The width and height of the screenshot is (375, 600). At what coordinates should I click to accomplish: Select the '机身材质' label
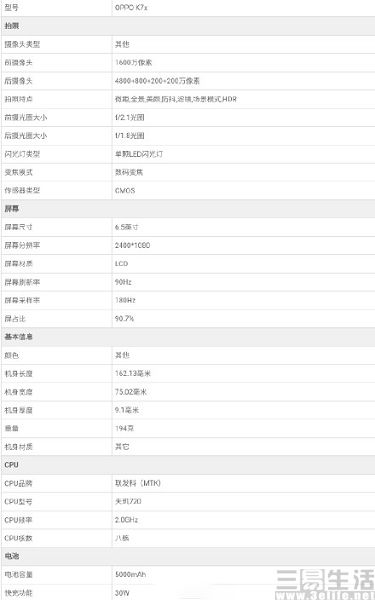tap(18, 447)
